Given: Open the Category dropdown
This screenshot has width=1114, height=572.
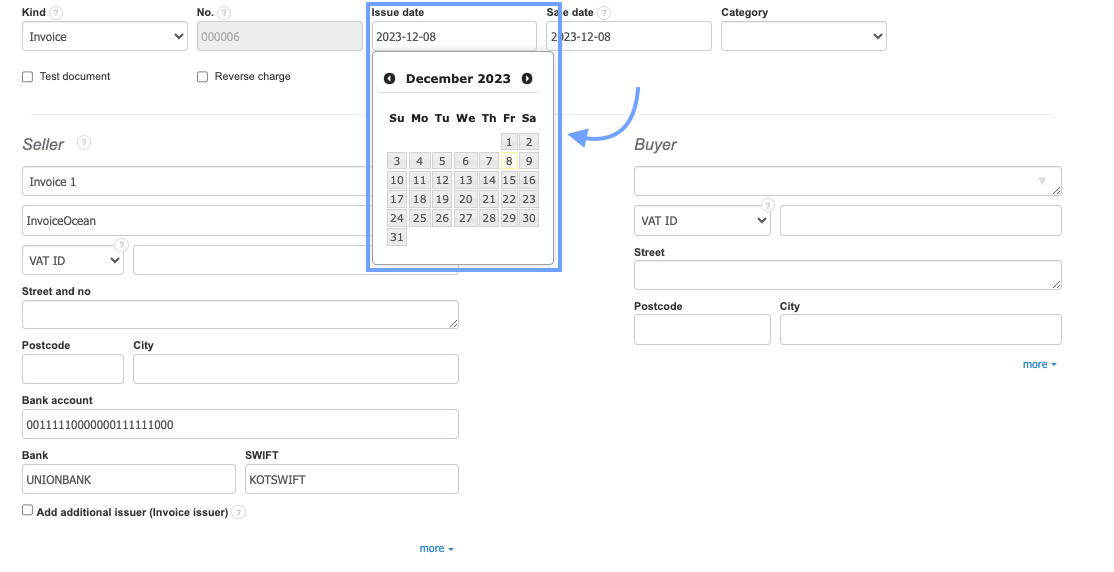Looking at the screenshot, I should click(803, 36).
